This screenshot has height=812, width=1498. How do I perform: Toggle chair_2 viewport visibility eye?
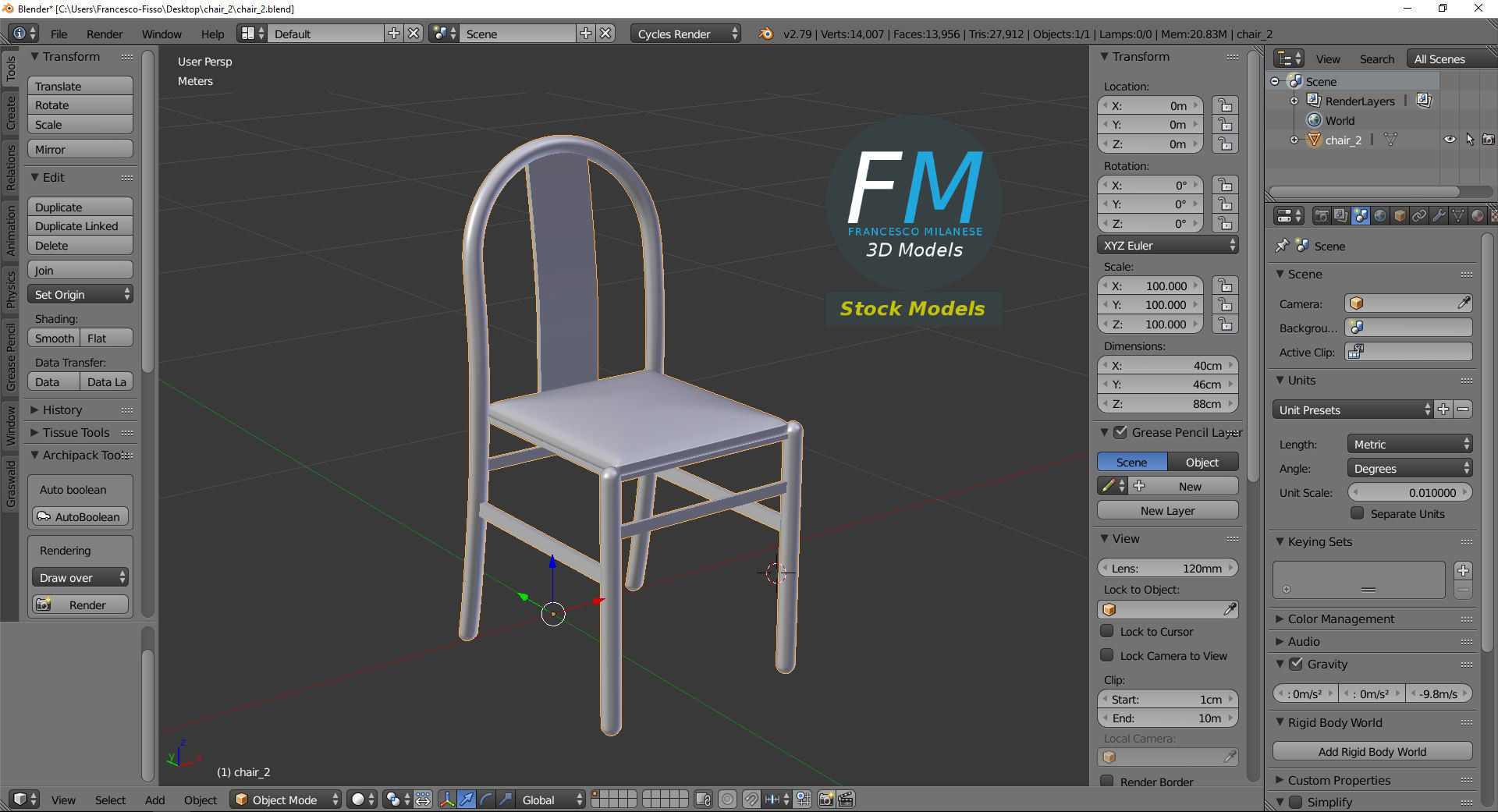(x=1450, y=140)
